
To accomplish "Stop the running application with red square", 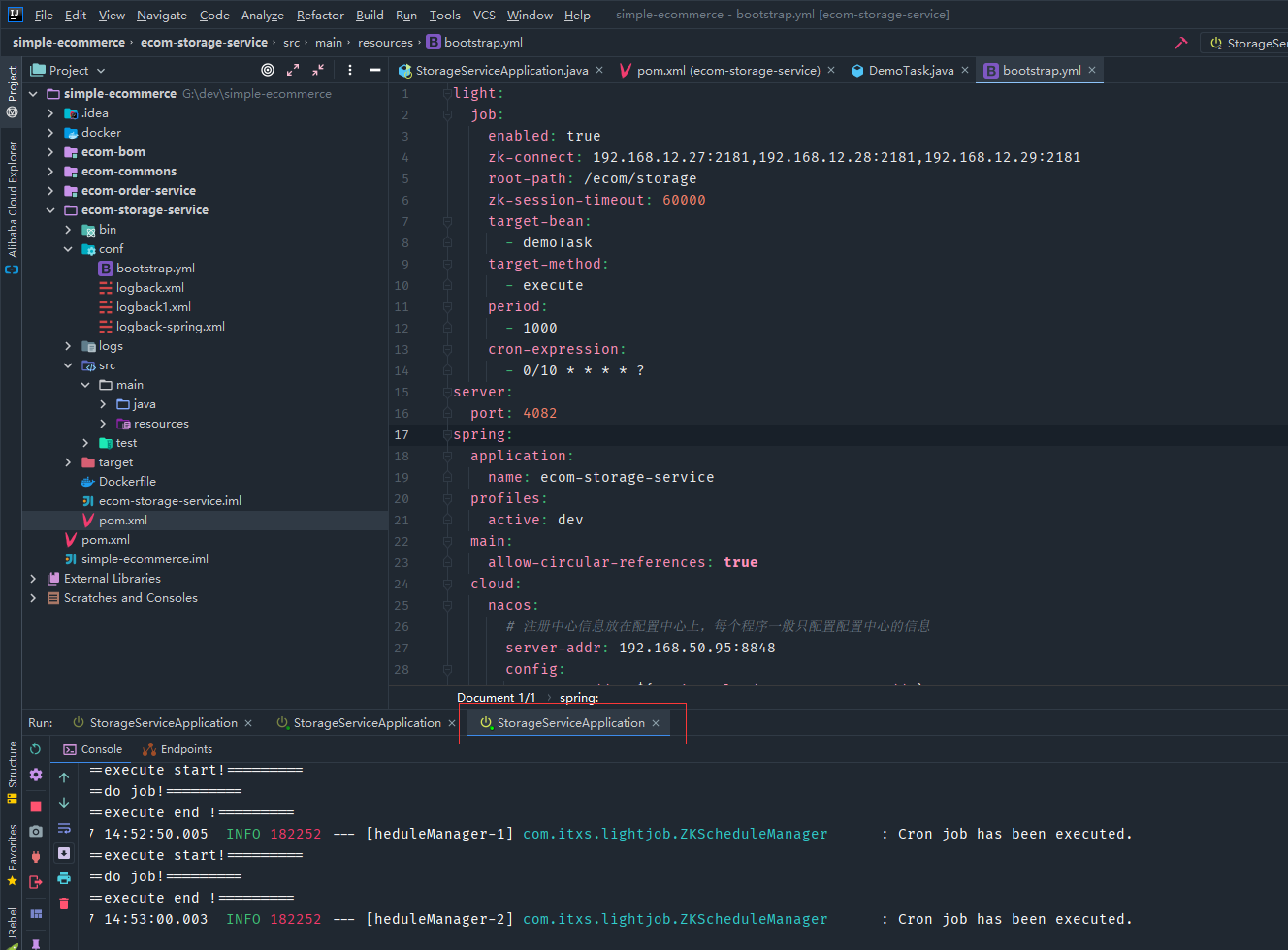I will [x=36, y=806].
